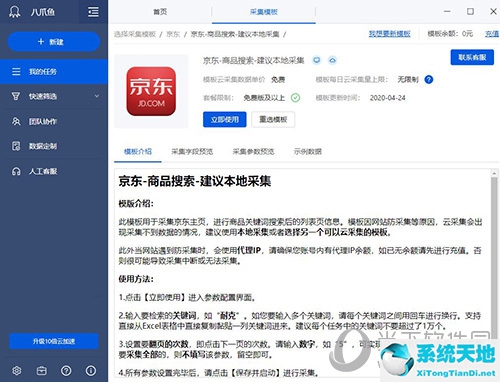
Task: Click the 新建 new task button
Action: pos(54,42)
